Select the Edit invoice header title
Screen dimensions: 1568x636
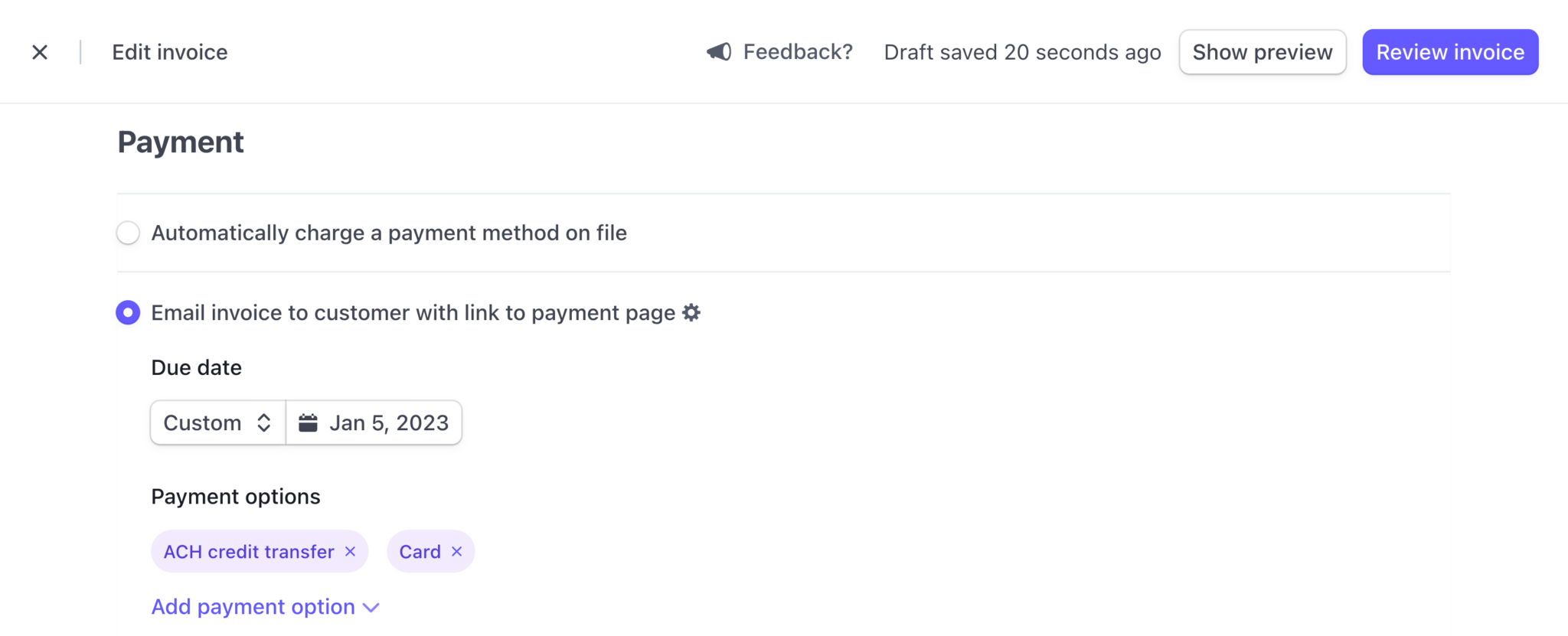tap(169, 51)
